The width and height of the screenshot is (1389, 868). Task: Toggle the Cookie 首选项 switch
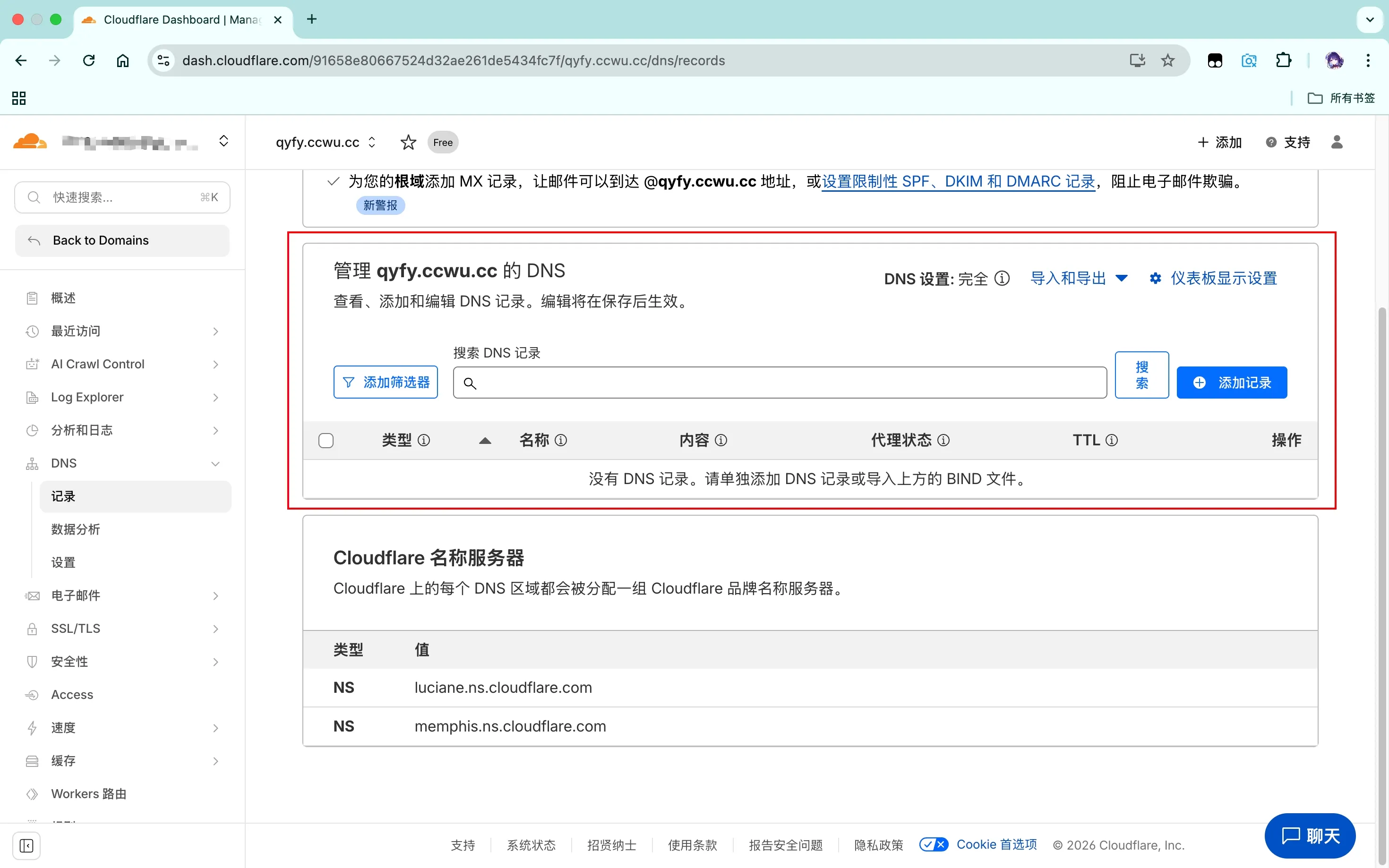tap(933, 844)
